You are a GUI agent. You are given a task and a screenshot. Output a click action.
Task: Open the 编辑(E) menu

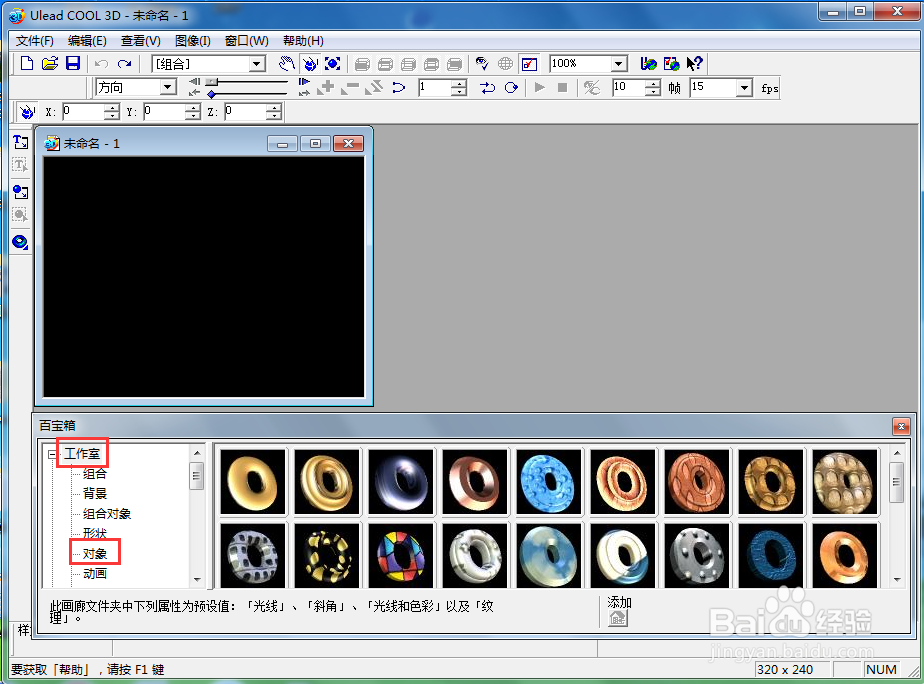(x=87, y=41)
